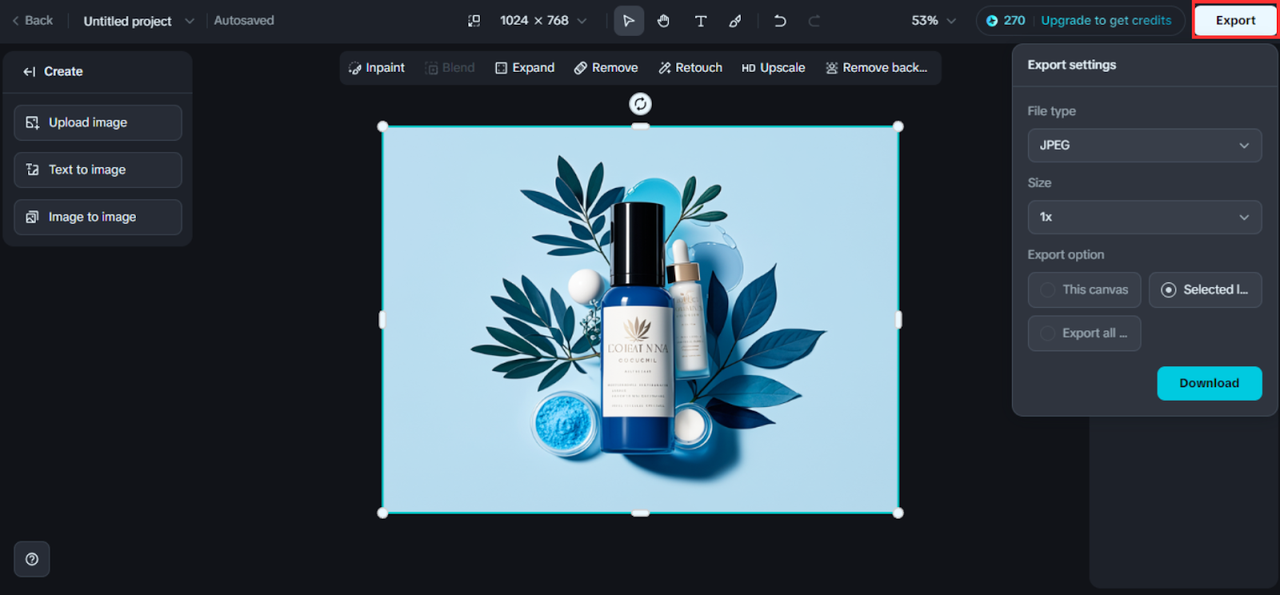Image resolution: width=1280 pixels, height=595 pixels.
Task: Click the bottom-right corner resize handle
Action: (x=898, y=513)
